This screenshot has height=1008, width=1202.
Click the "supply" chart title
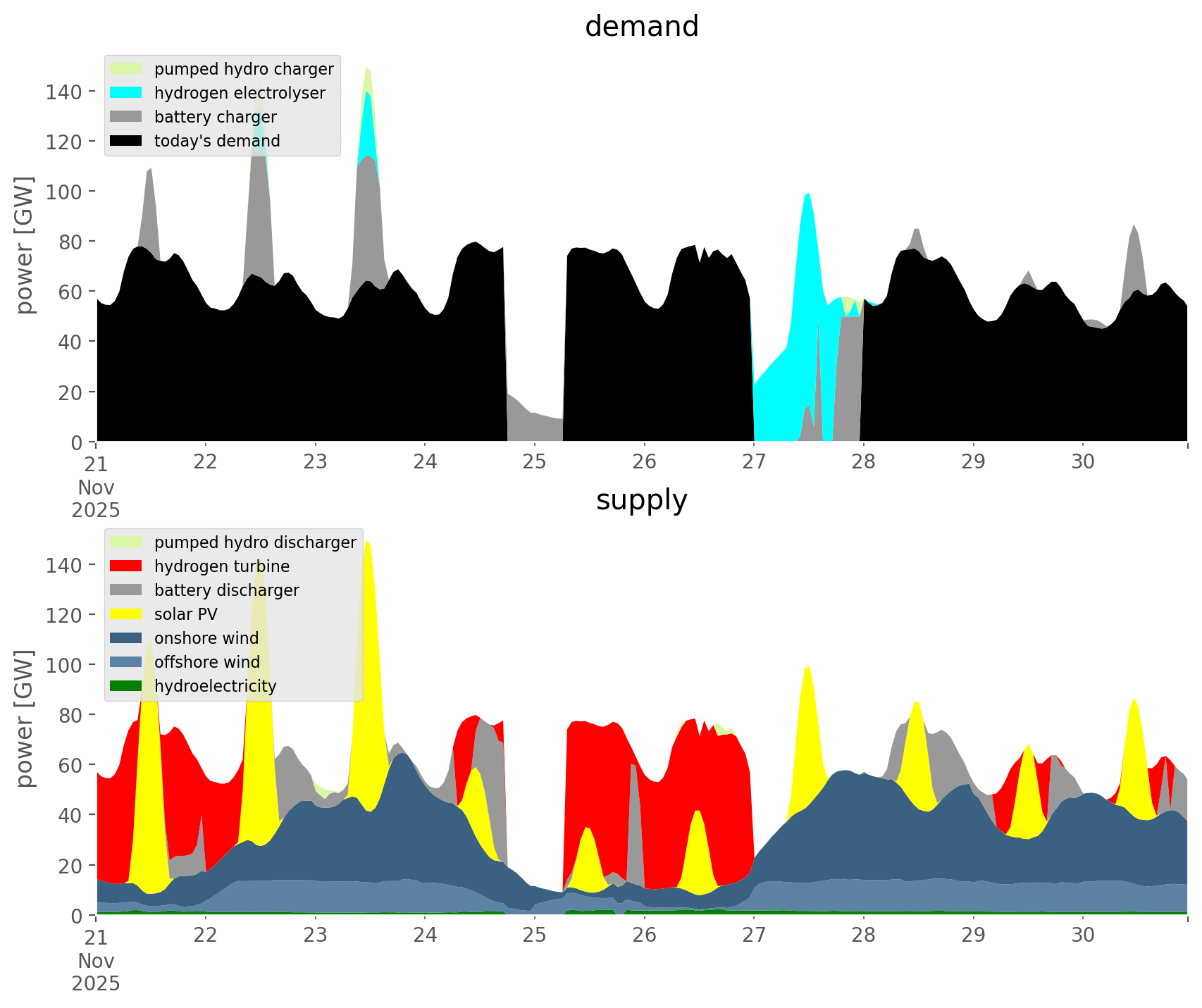click(641, 500)
